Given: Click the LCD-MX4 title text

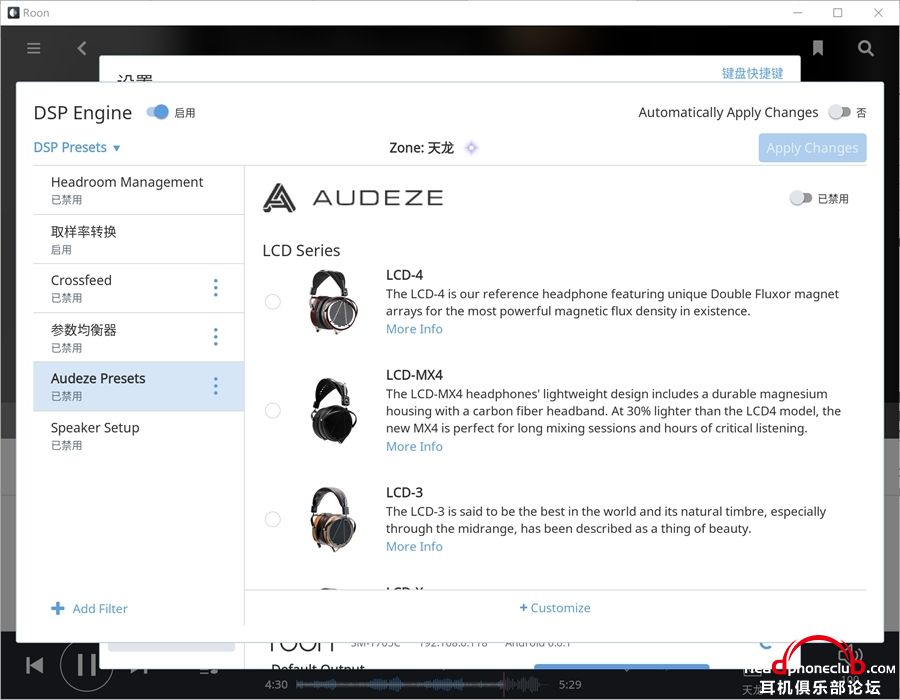Looking at the screenshot, I should [414, 375].
